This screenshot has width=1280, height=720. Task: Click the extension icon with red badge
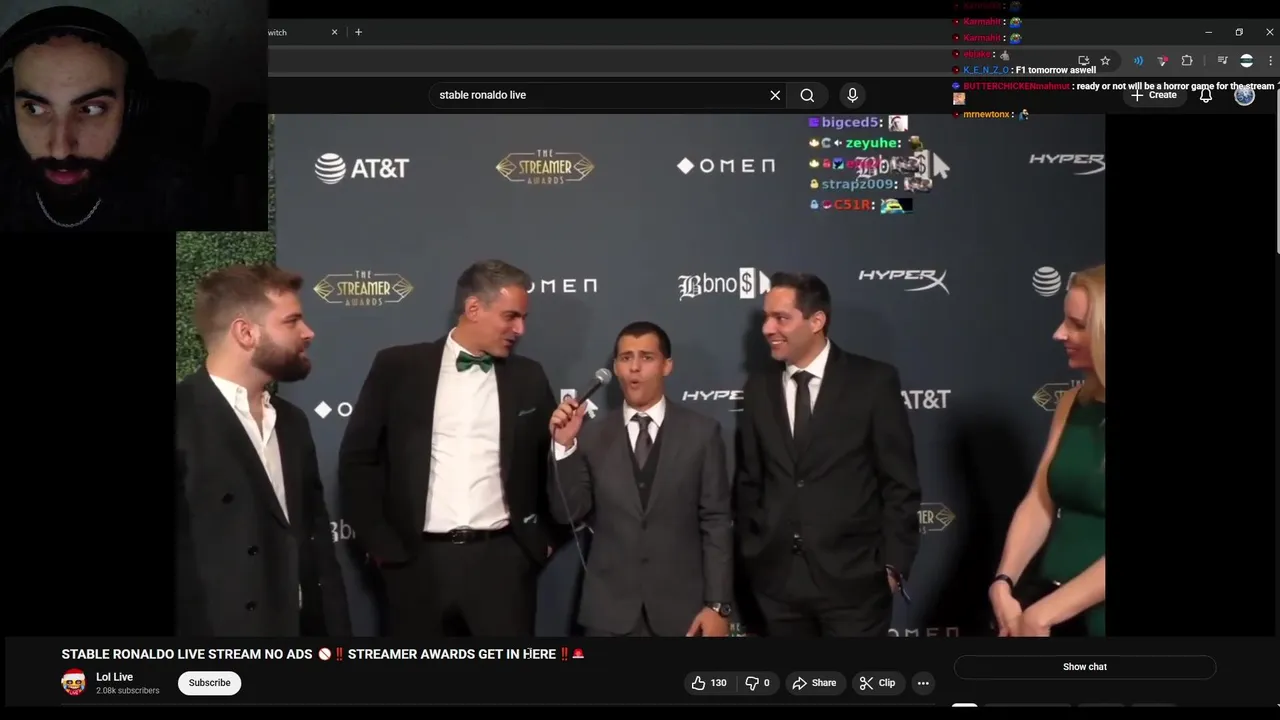1162,61
